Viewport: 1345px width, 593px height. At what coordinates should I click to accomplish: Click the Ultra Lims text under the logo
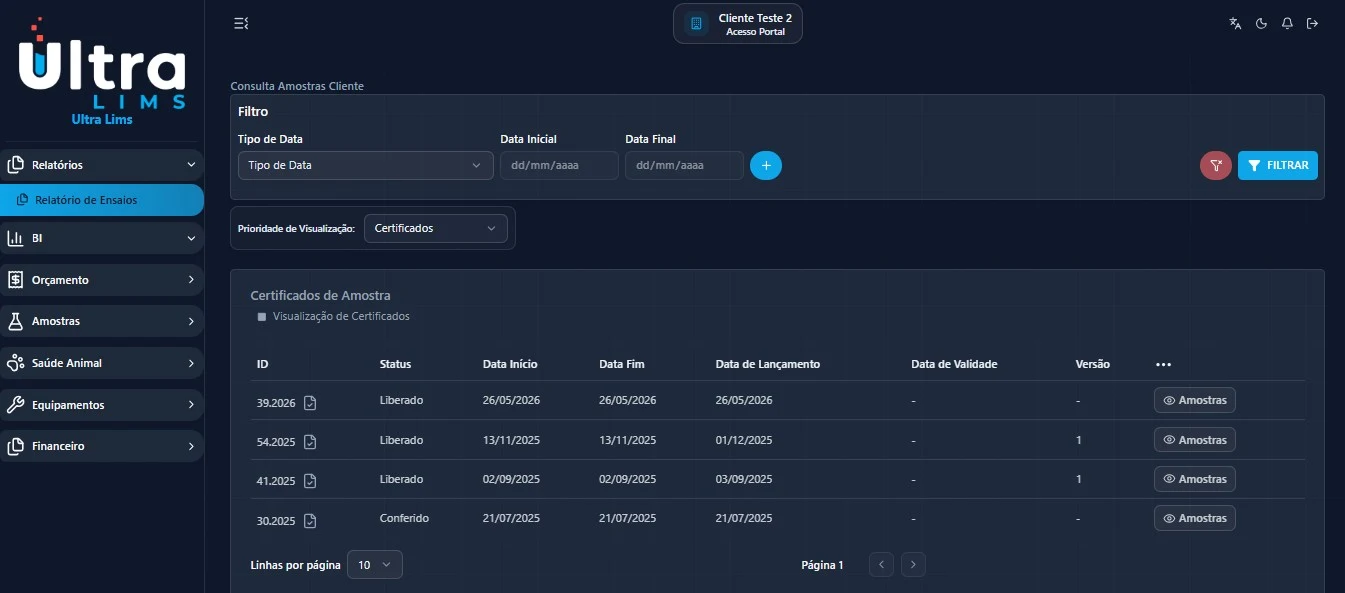pyautogui.click(x=102, y=119)
